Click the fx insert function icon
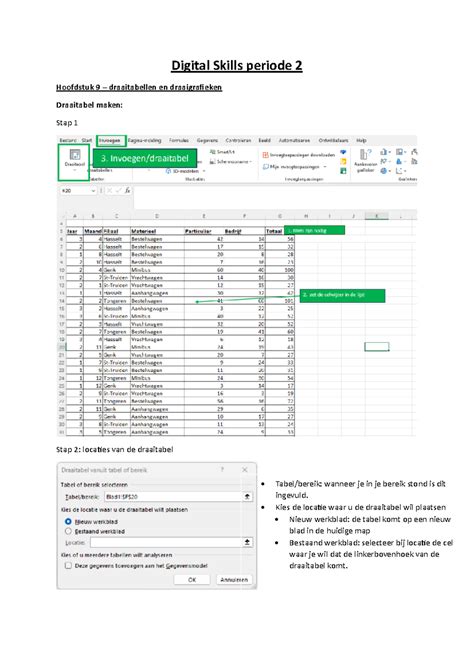The image size is (474, 669). (127, 191)
